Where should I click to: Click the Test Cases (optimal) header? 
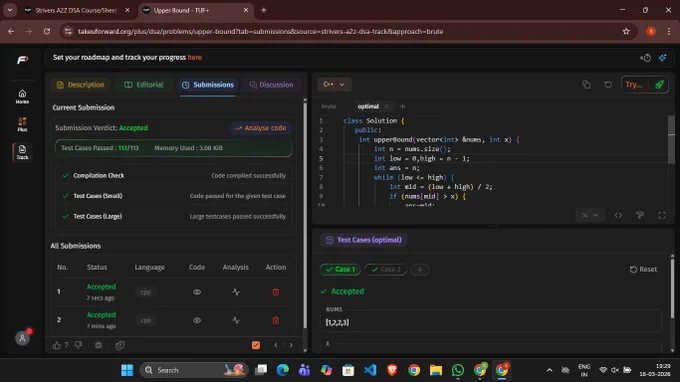tap(363, 240)
